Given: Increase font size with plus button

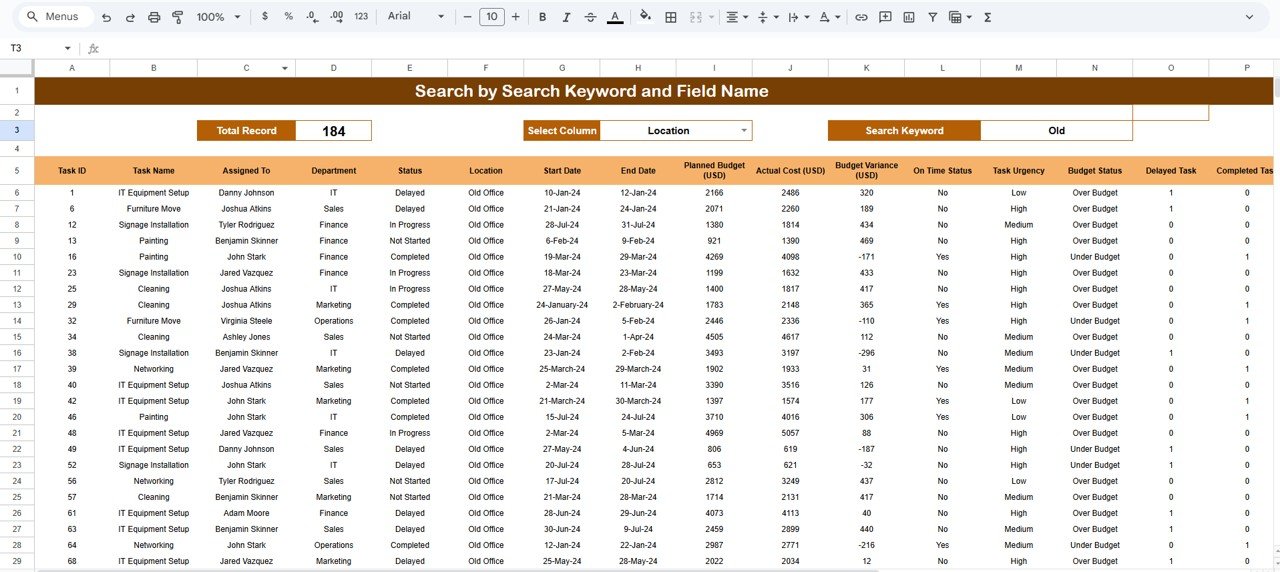Looking at the screenshot, I should pos(515,17).
